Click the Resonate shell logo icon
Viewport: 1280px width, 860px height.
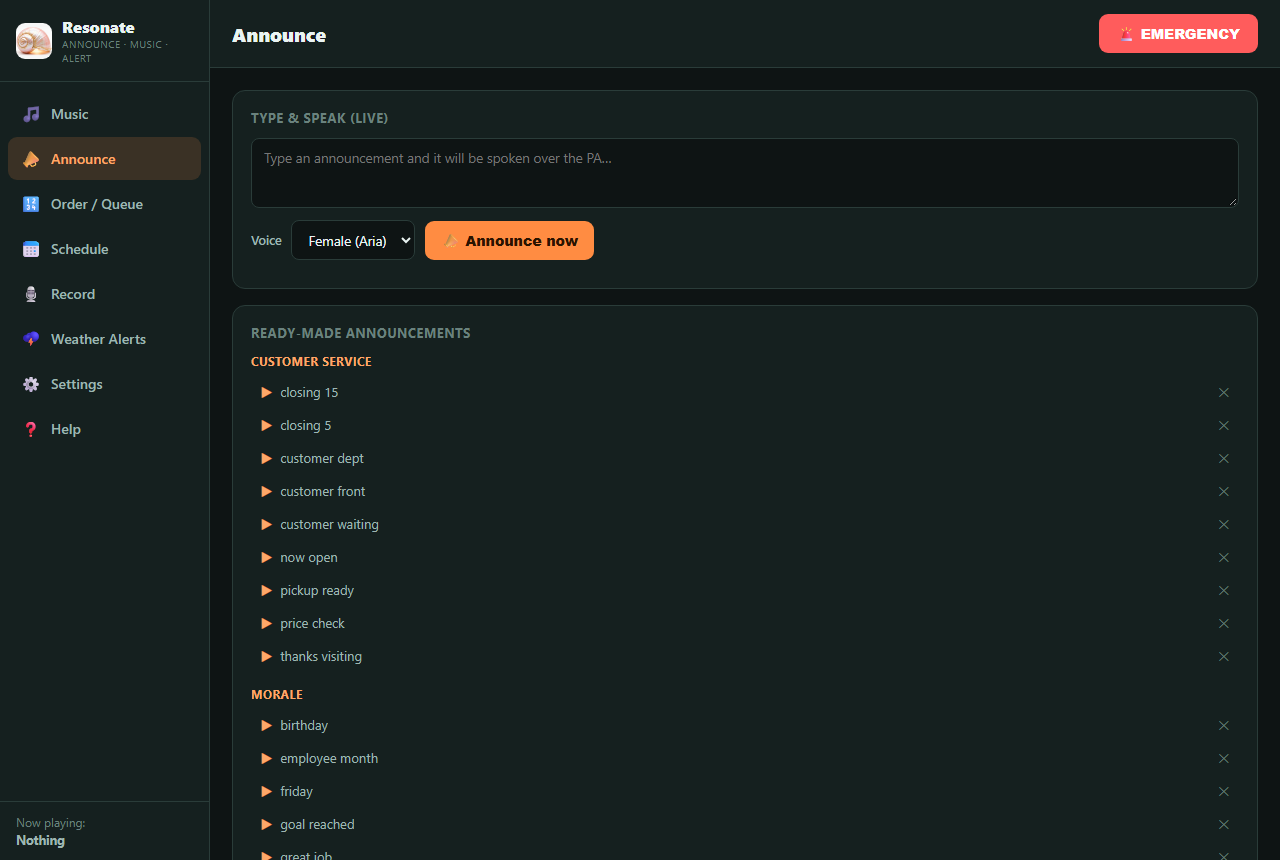(x=34, y=41)
